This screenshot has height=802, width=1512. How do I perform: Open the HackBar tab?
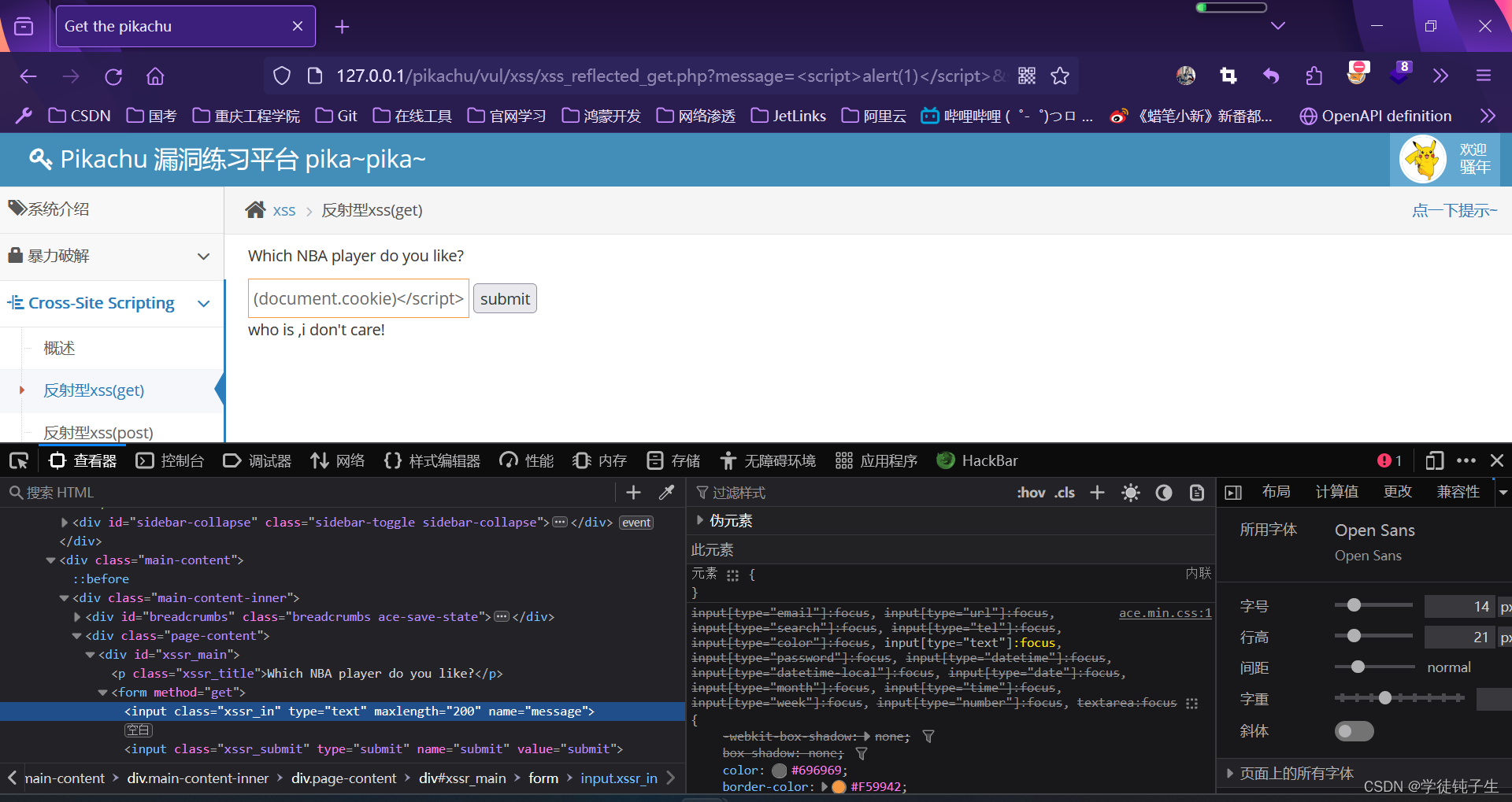pos(977,460)
